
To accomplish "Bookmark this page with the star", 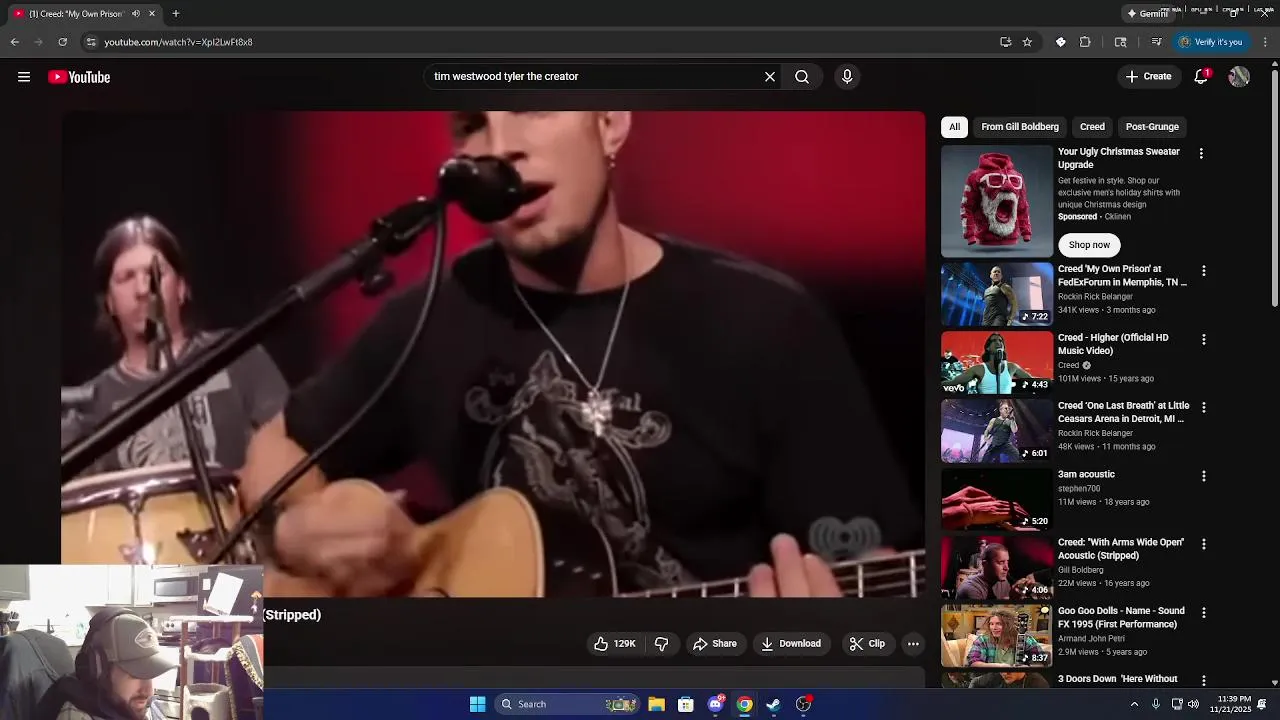I will click(x=1027, y=42).
